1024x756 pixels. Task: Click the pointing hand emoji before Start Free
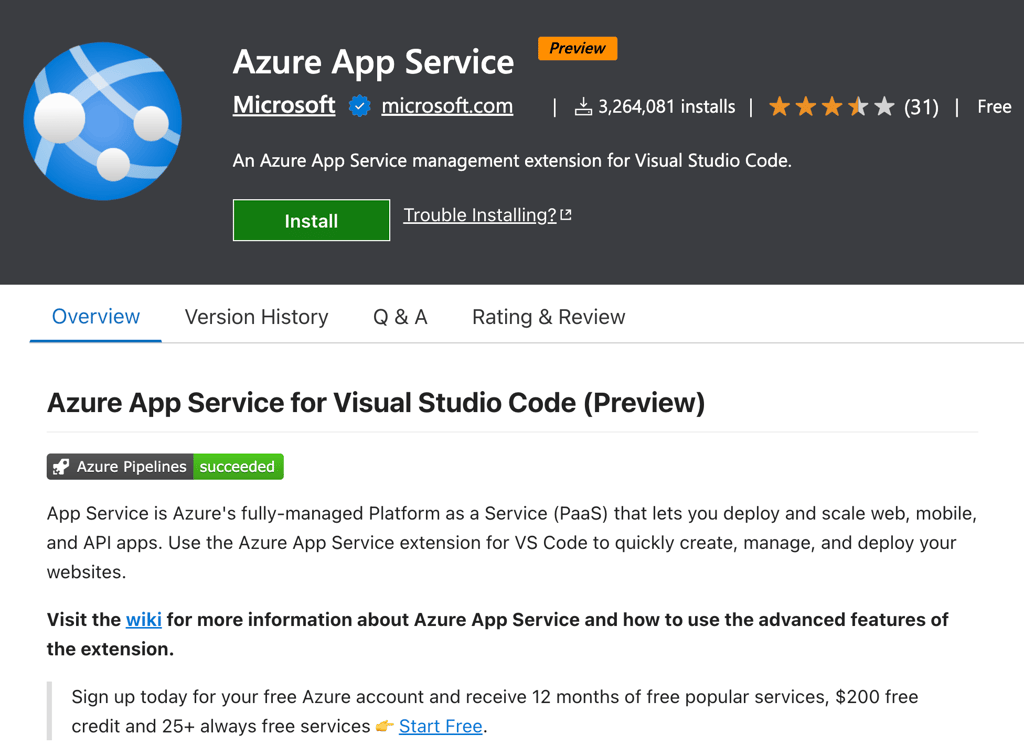385,726
